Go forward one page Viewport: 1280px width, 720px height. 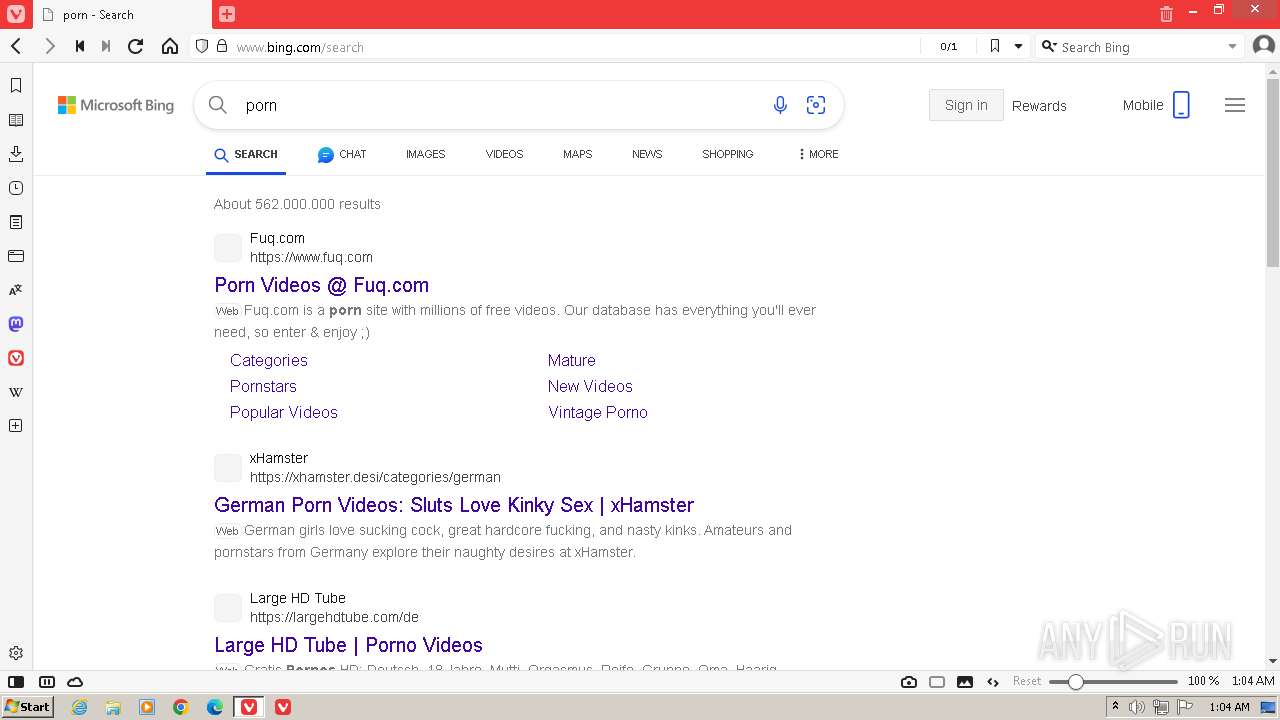click(49, 46)
